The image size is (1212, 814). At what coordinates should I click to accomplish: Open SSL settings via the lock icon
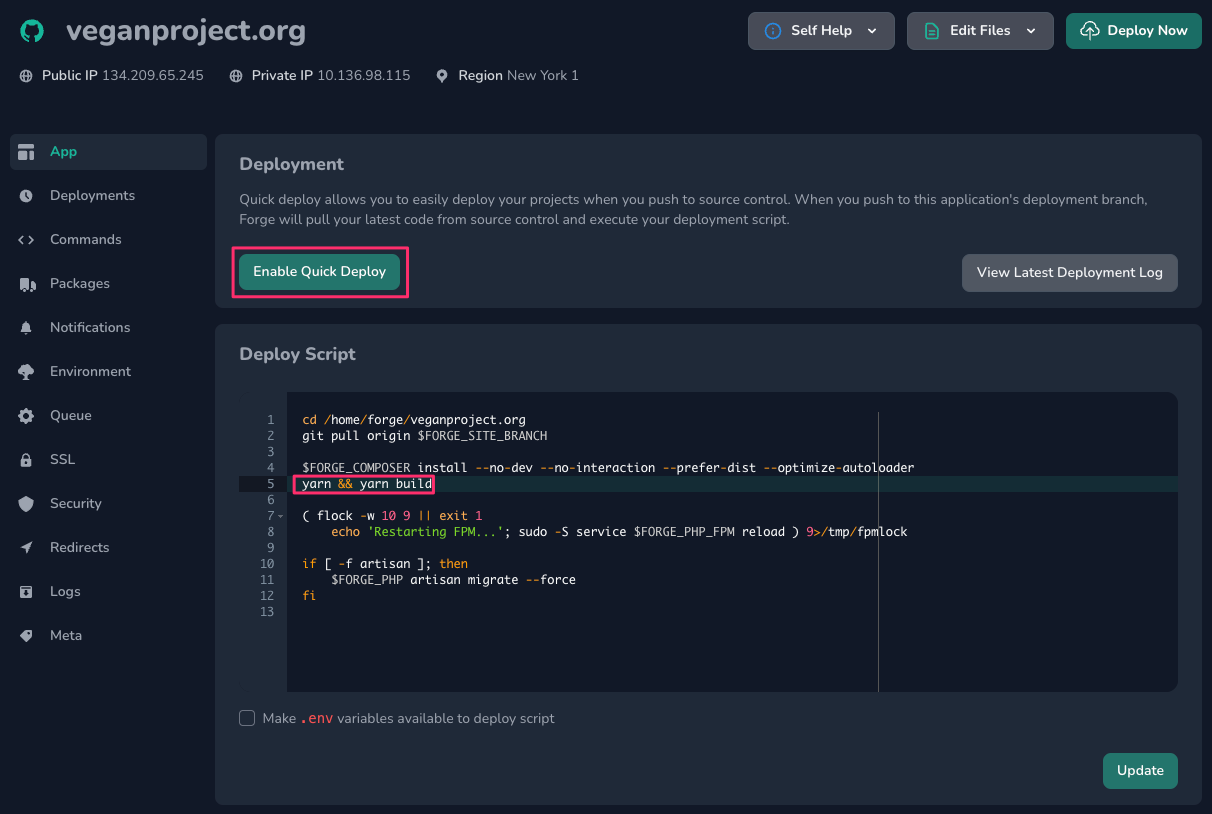[25, 459]
